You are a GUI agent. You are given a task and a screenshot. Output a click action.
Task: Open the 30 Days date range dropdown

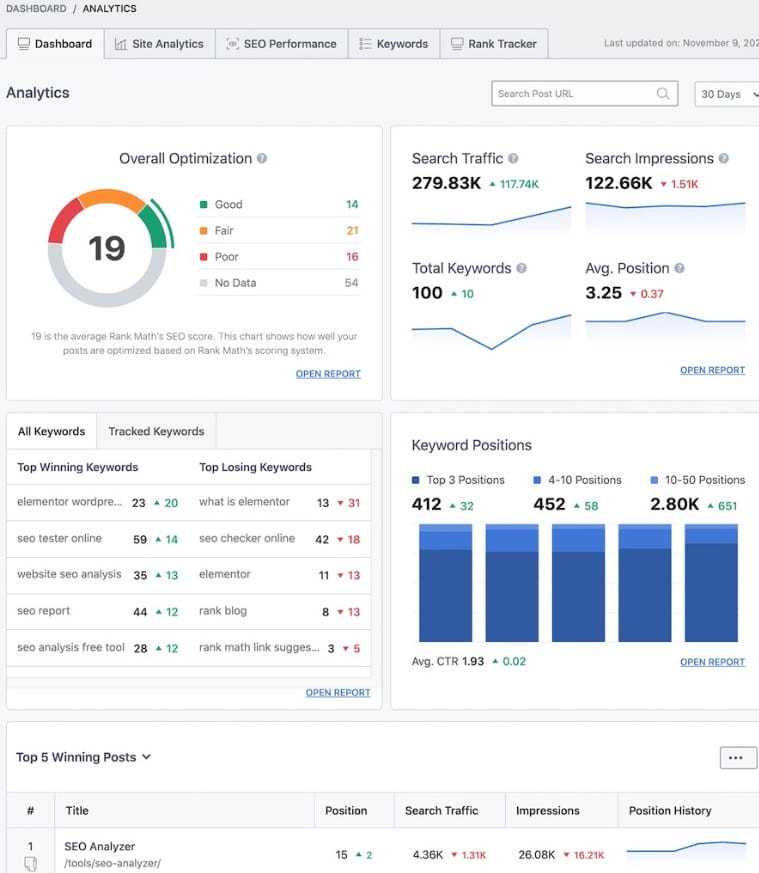tap(727, 94)
